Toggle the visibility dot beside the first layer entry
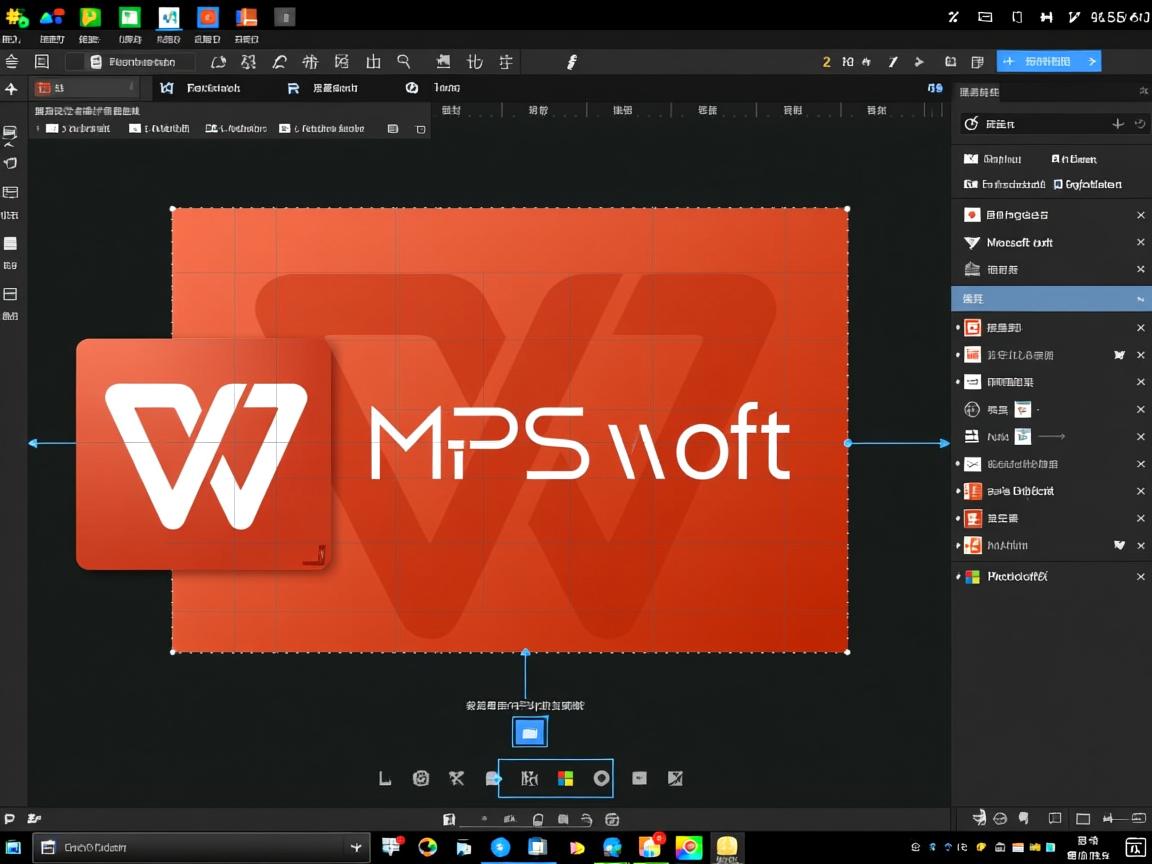1152x864 pixels. click(x=958, y=327)
